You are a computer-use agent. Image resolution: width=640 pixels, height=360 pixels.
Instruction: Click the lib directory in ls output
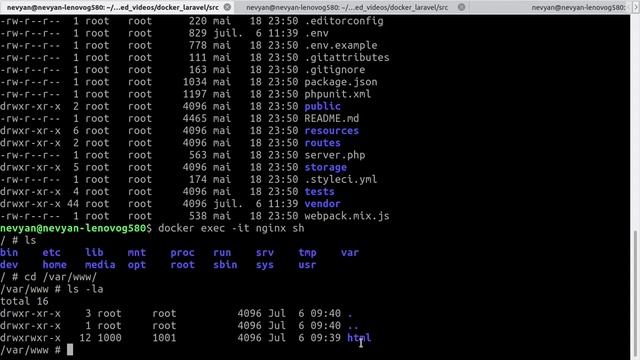pos(94,252)
